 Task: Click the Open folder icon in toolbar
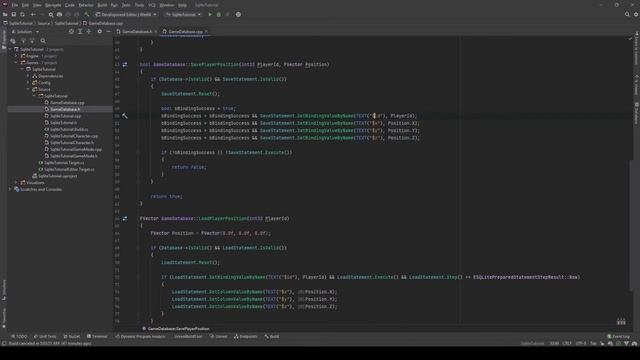[x=5, y=15]
